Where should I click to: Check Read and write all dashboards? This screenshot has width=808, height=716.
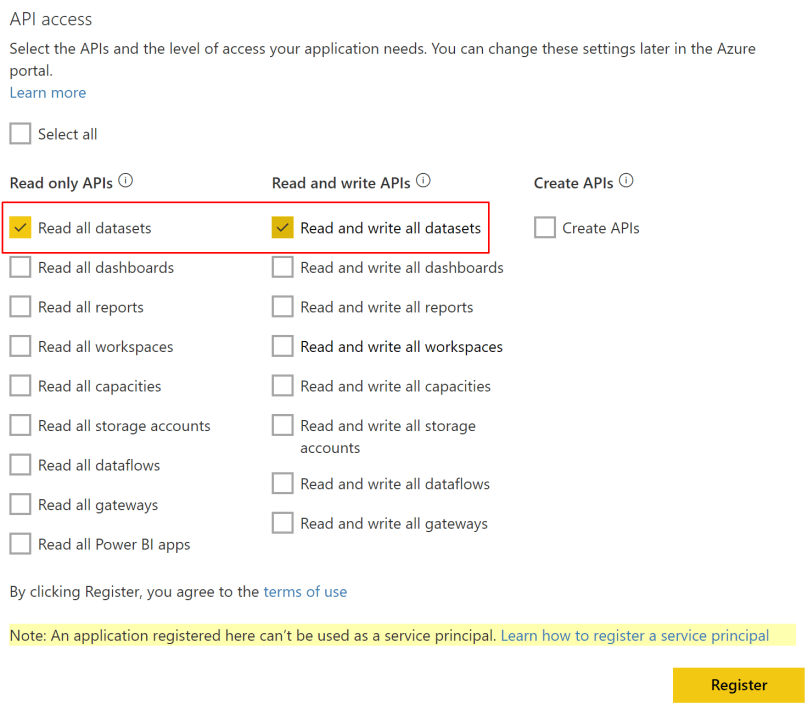click(282, 267)
